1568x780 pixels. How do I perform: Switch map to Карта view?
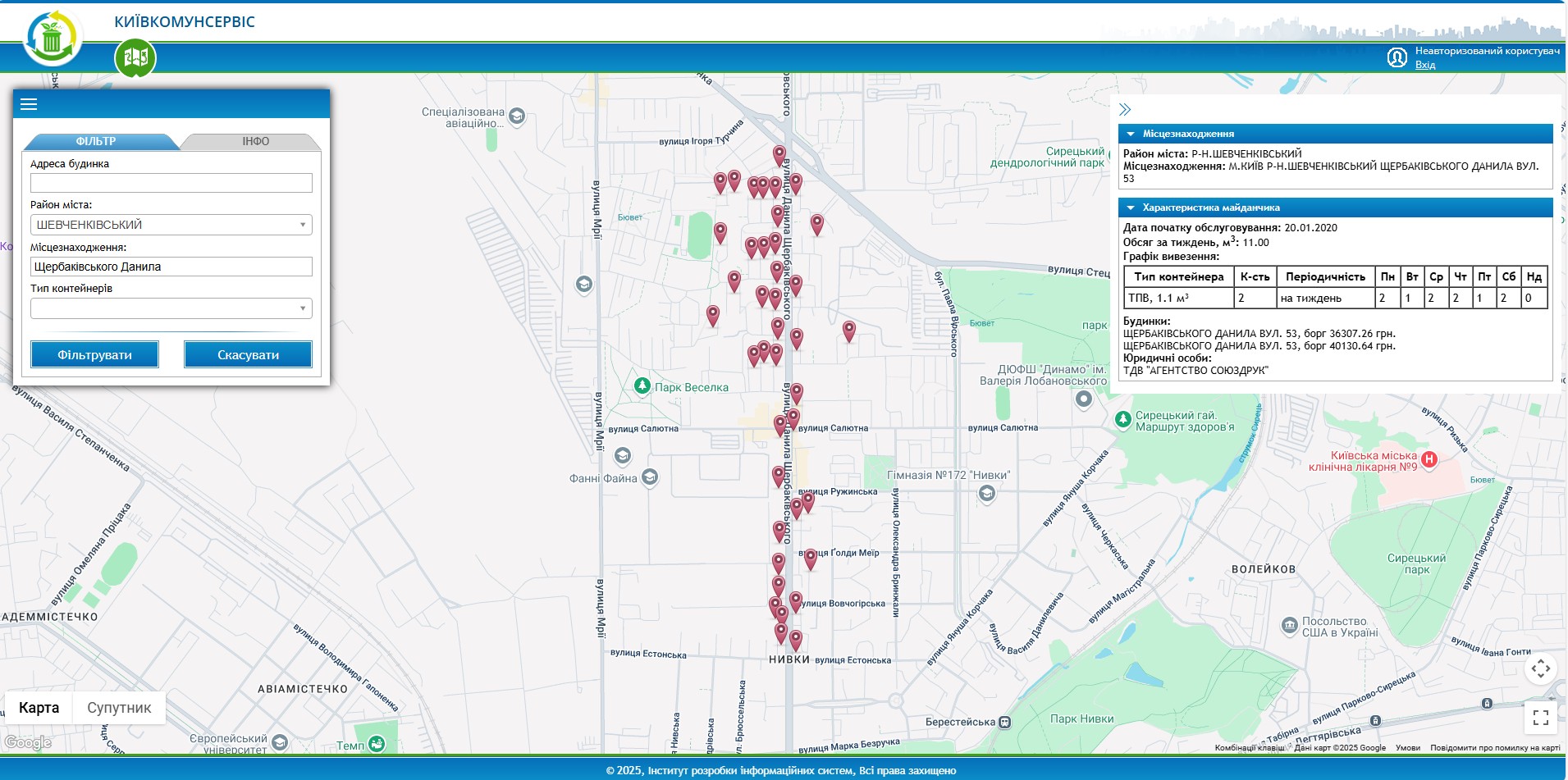click(39, 708)
